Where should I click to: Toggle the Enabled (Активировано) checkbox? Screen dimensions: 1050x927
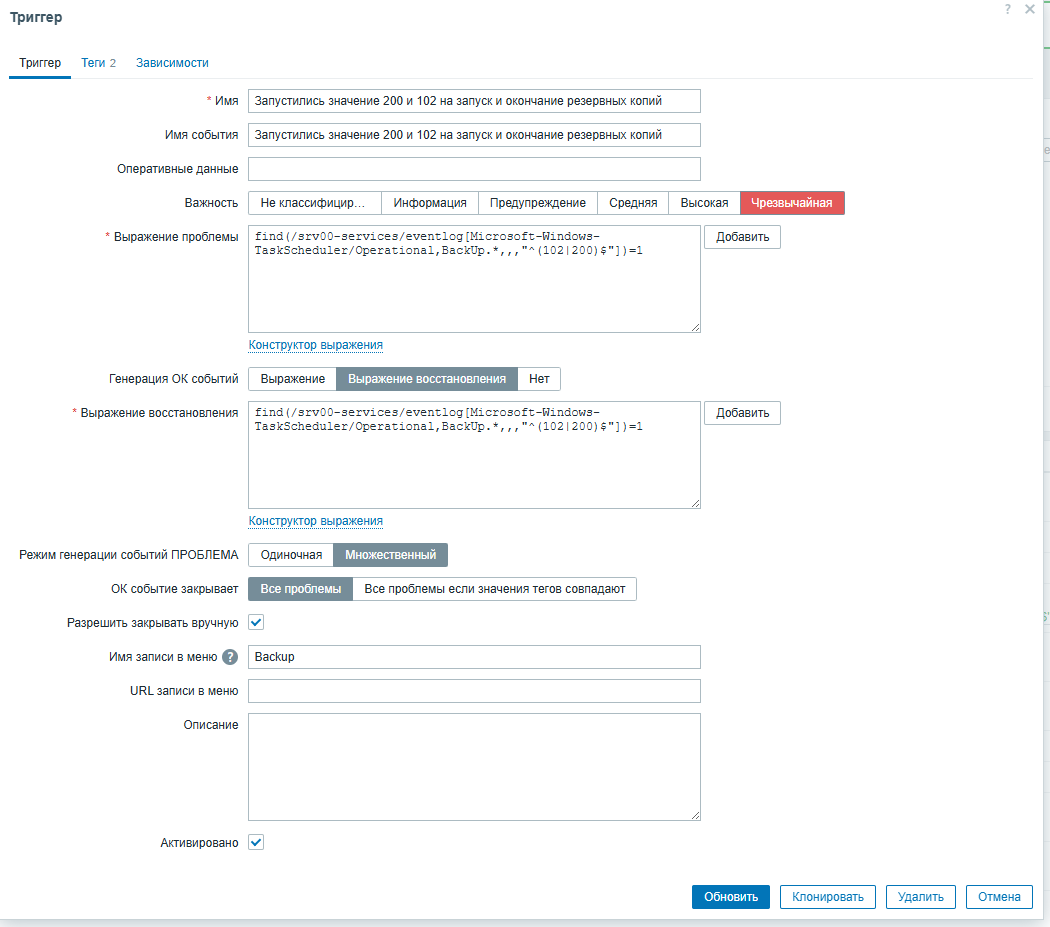click(x=256, y=842)
